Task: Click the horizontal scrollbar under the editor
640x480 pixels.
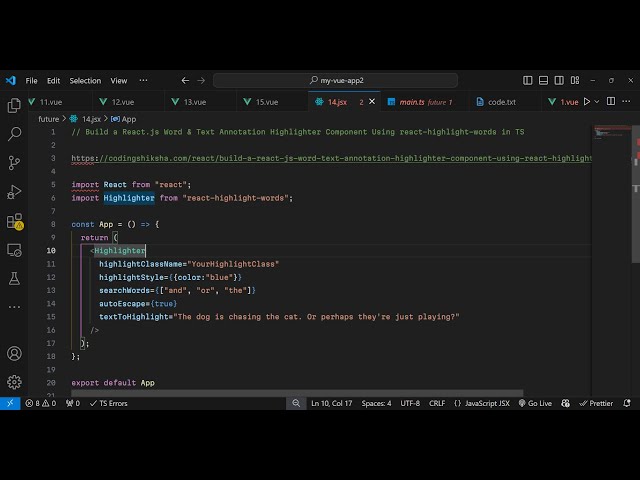Action: [x=300, y=393]
